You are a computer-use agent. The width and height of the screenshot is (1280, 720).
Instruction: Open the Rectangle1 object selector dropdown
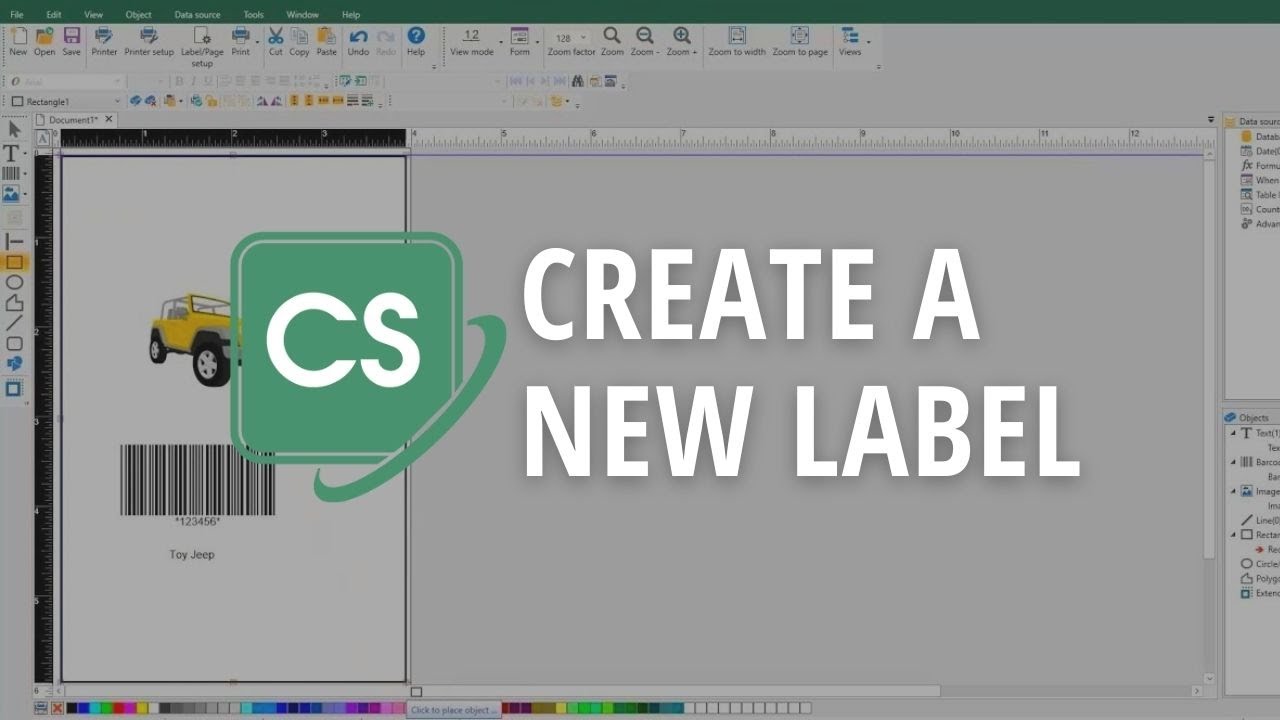117,101
